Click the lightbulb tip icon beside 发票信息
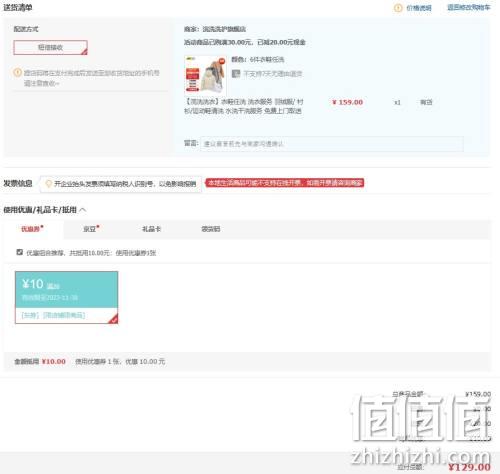This screenshot has height=474, width=500. coord(48,184)
